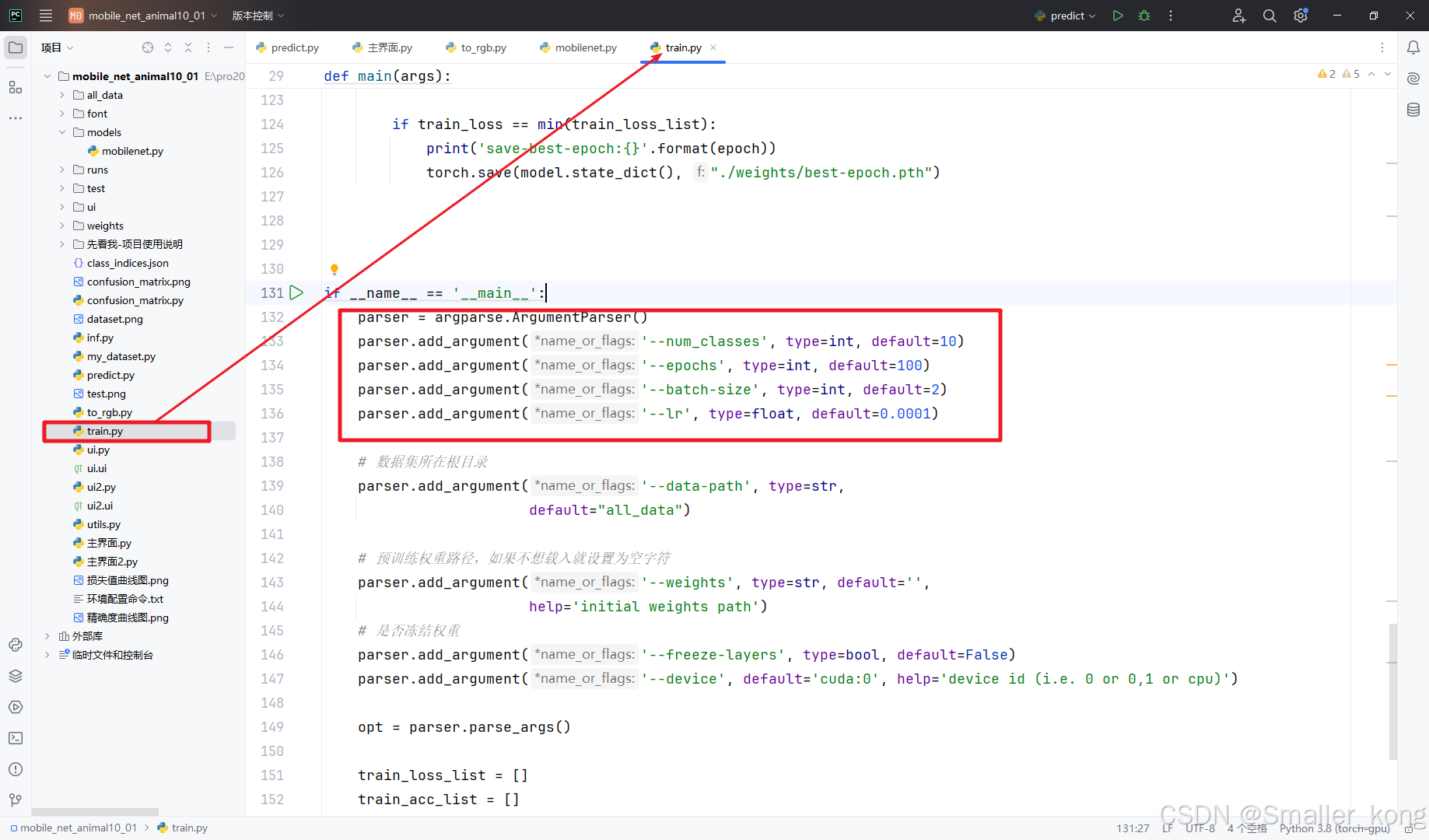The image size is (1429, 840).
Task: Open the main hamburger menu
Action: click(46, 16)
